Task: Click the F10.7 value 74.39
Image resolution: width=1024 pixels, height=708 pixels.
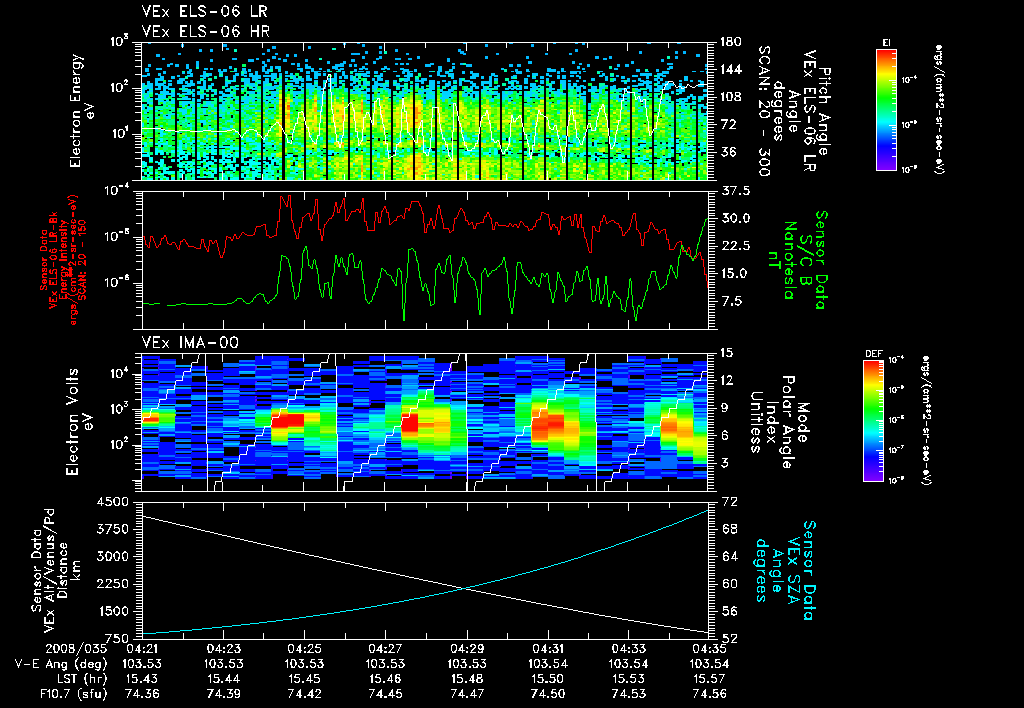Action: click(x=224, y=694)
